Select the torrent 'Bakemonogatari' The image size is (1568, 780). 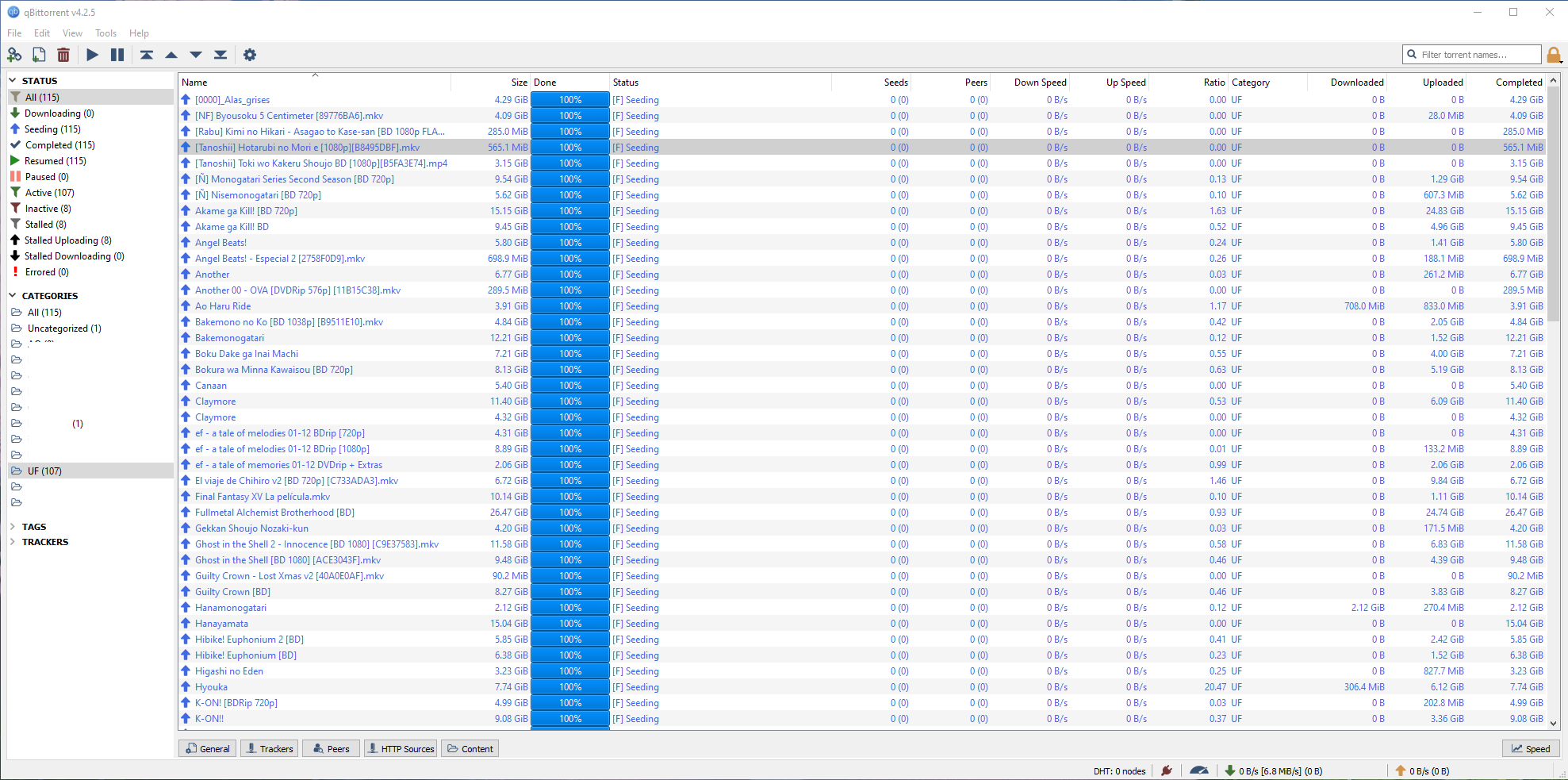coord(229,338)
